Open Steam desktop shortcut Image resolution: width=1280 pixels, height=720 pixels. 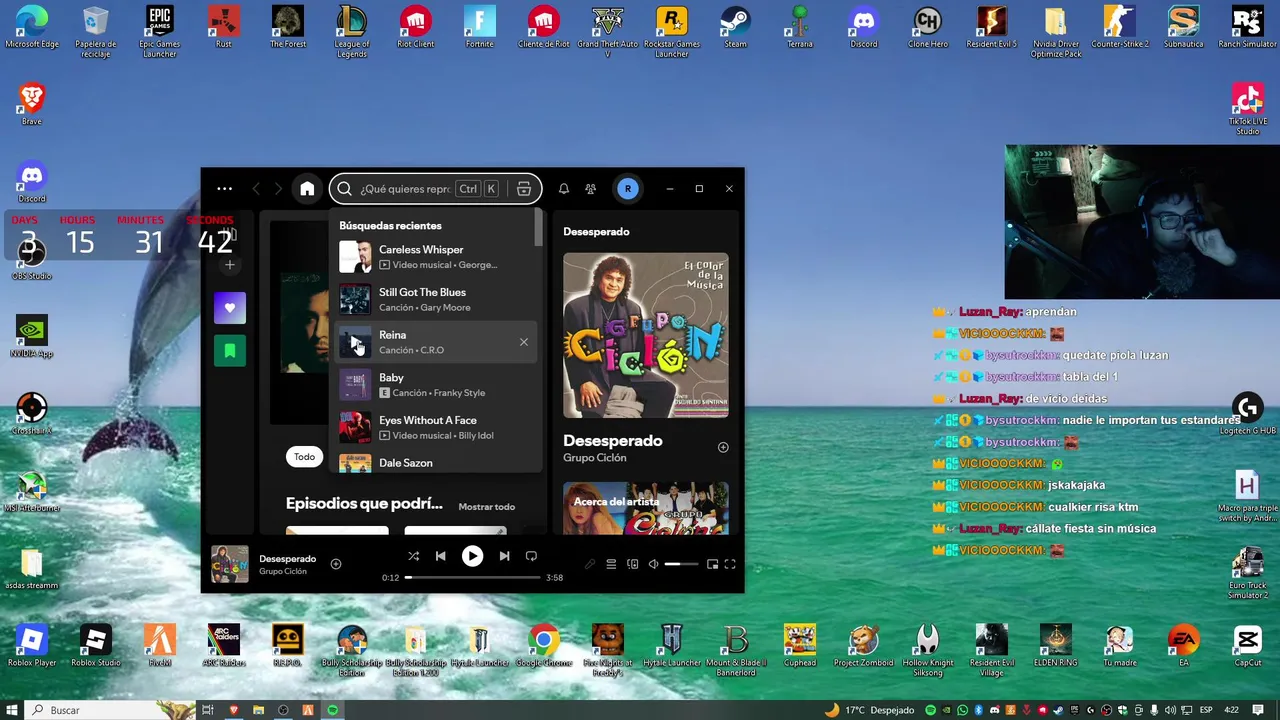point(735,29)
